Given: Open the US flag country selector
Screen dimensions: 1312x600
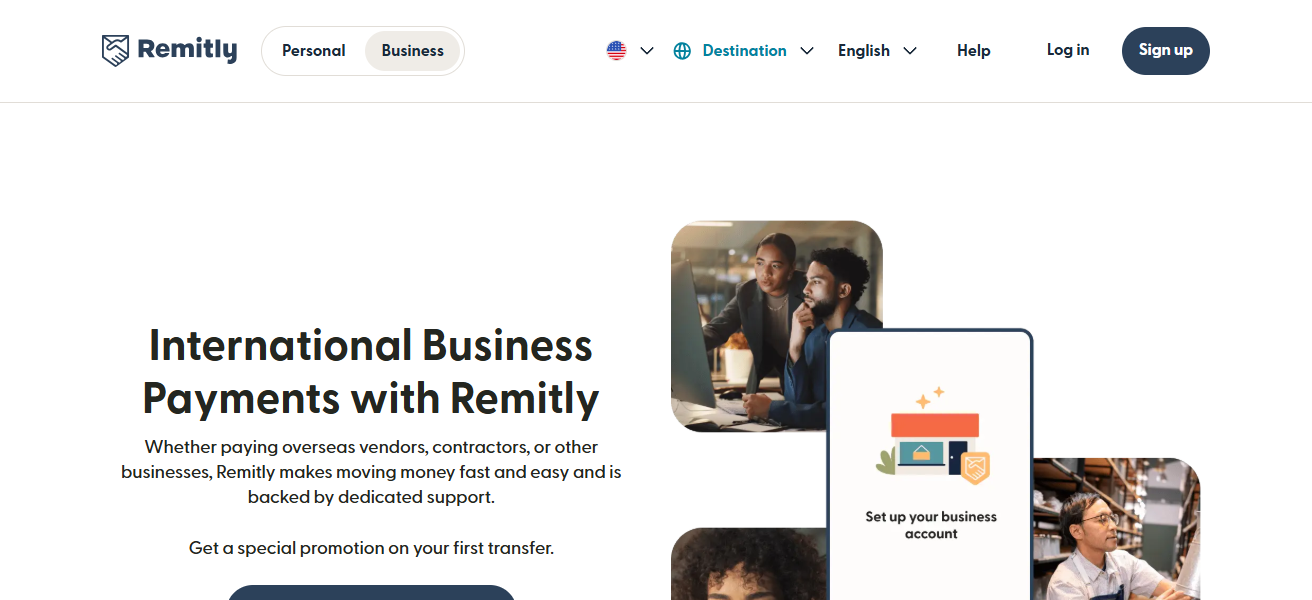Looking at the screenshot, I should tap(616, 50).
